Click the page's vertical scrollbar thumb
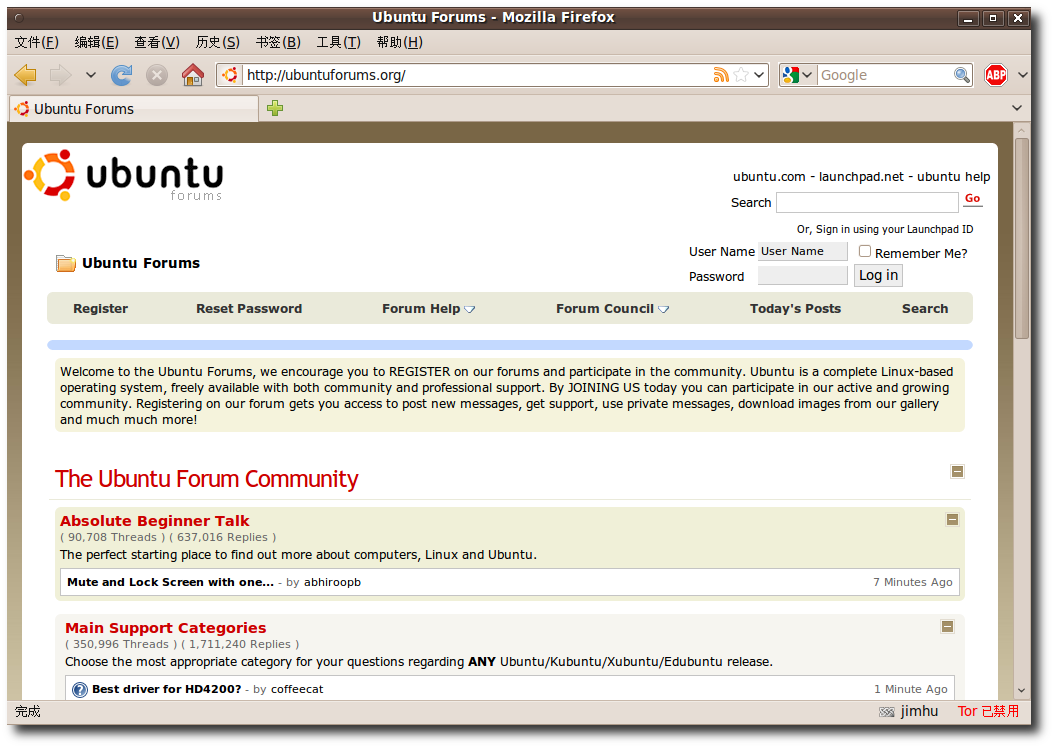The width and height of the screenshot is (1054, 748). coord(1021,238)
